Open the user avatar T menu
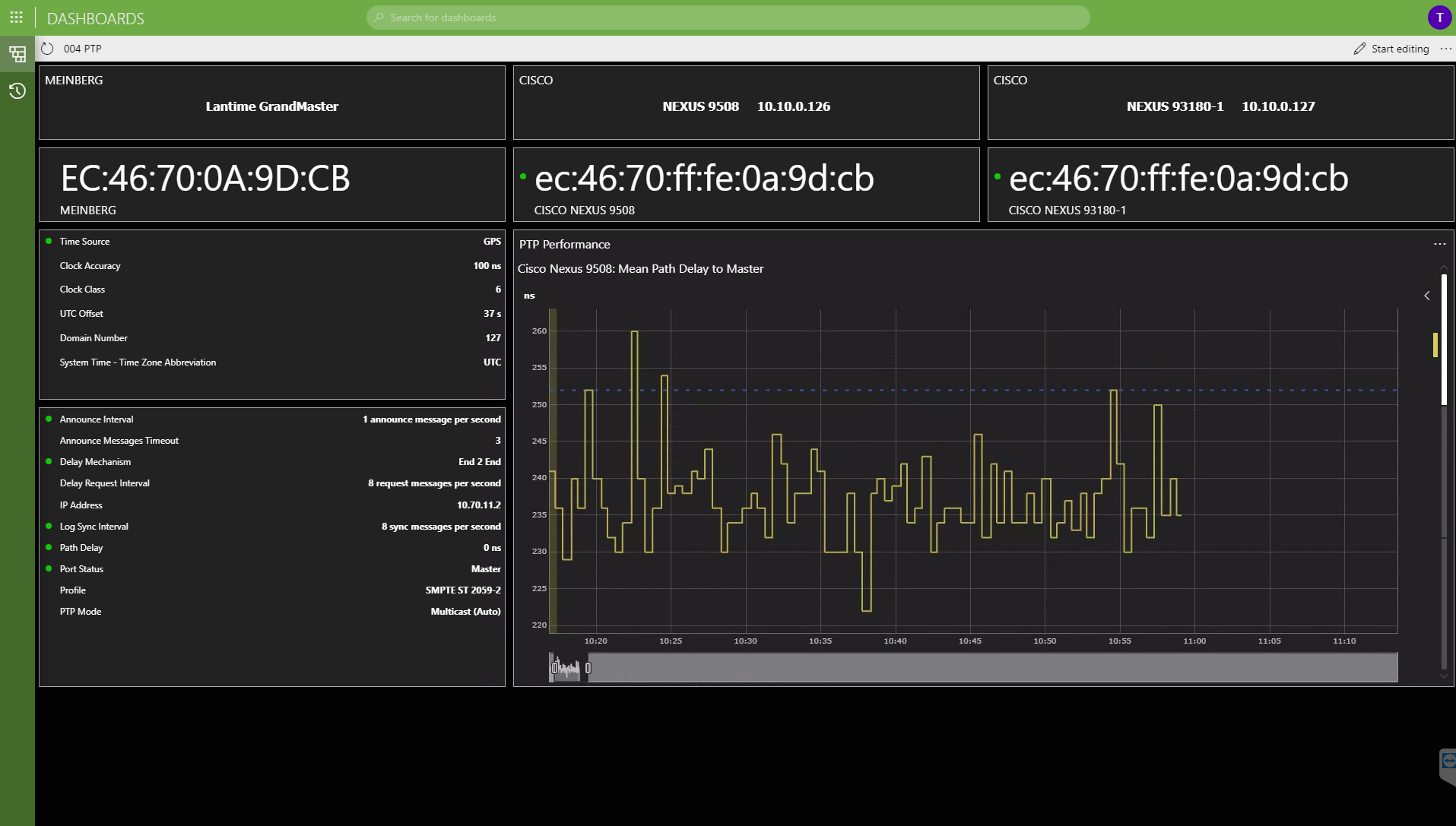 coord(1439,17)
